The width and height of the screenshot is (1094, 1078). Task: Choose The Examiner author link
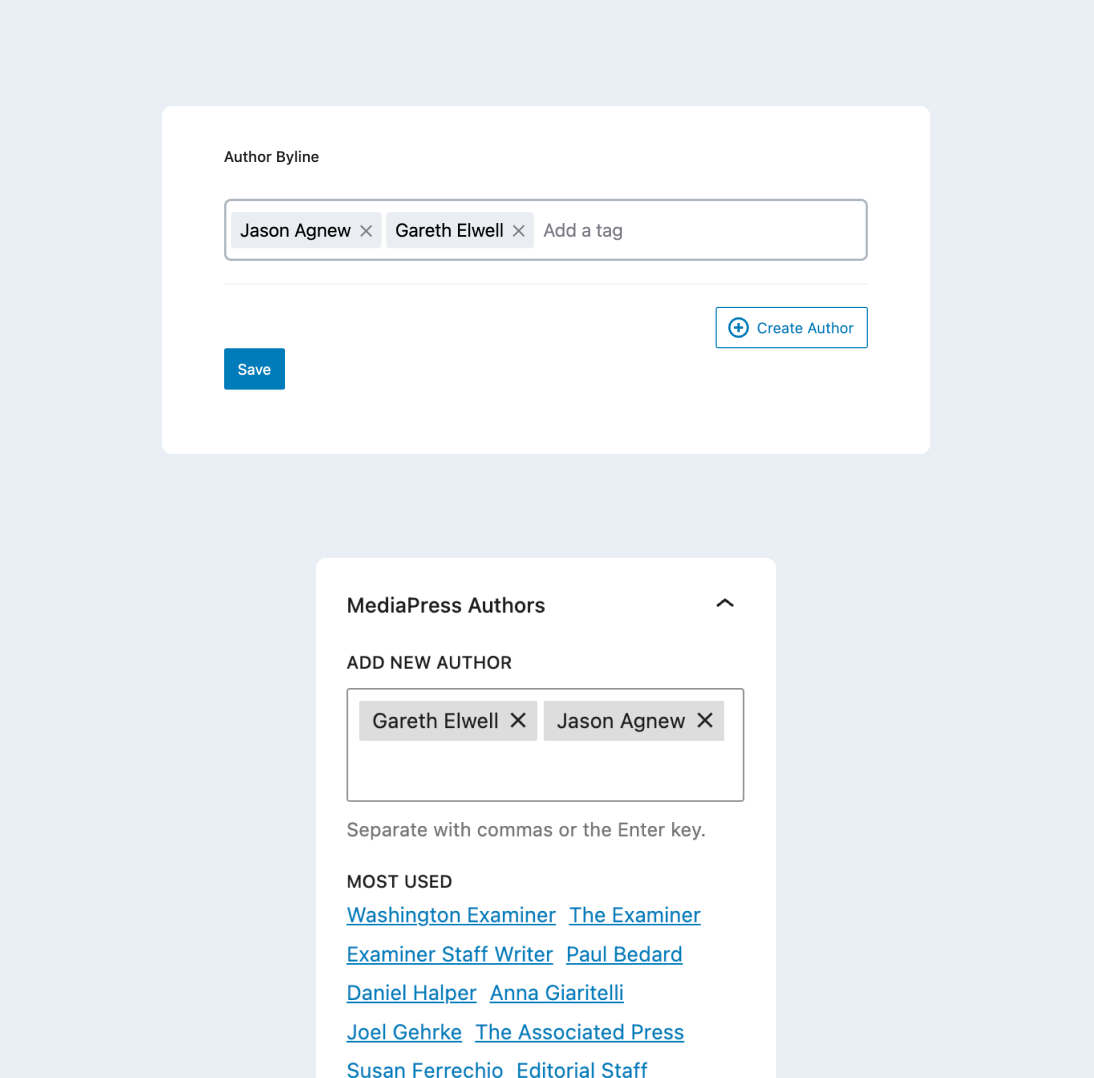click(635, 915)
